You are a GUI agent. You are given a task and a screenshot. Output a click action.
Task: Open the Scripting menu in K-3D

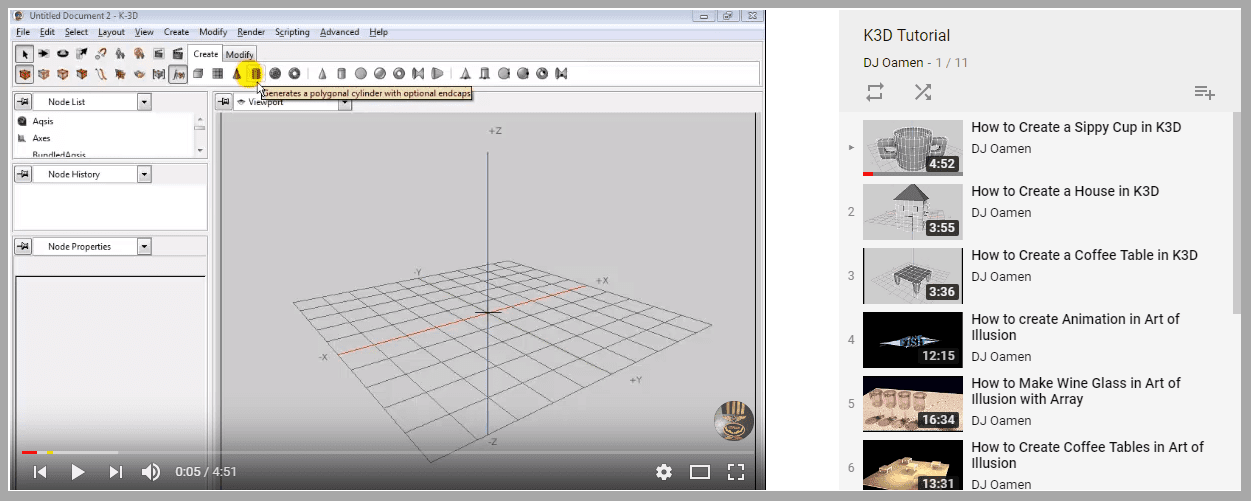click(x=292, y=32)
